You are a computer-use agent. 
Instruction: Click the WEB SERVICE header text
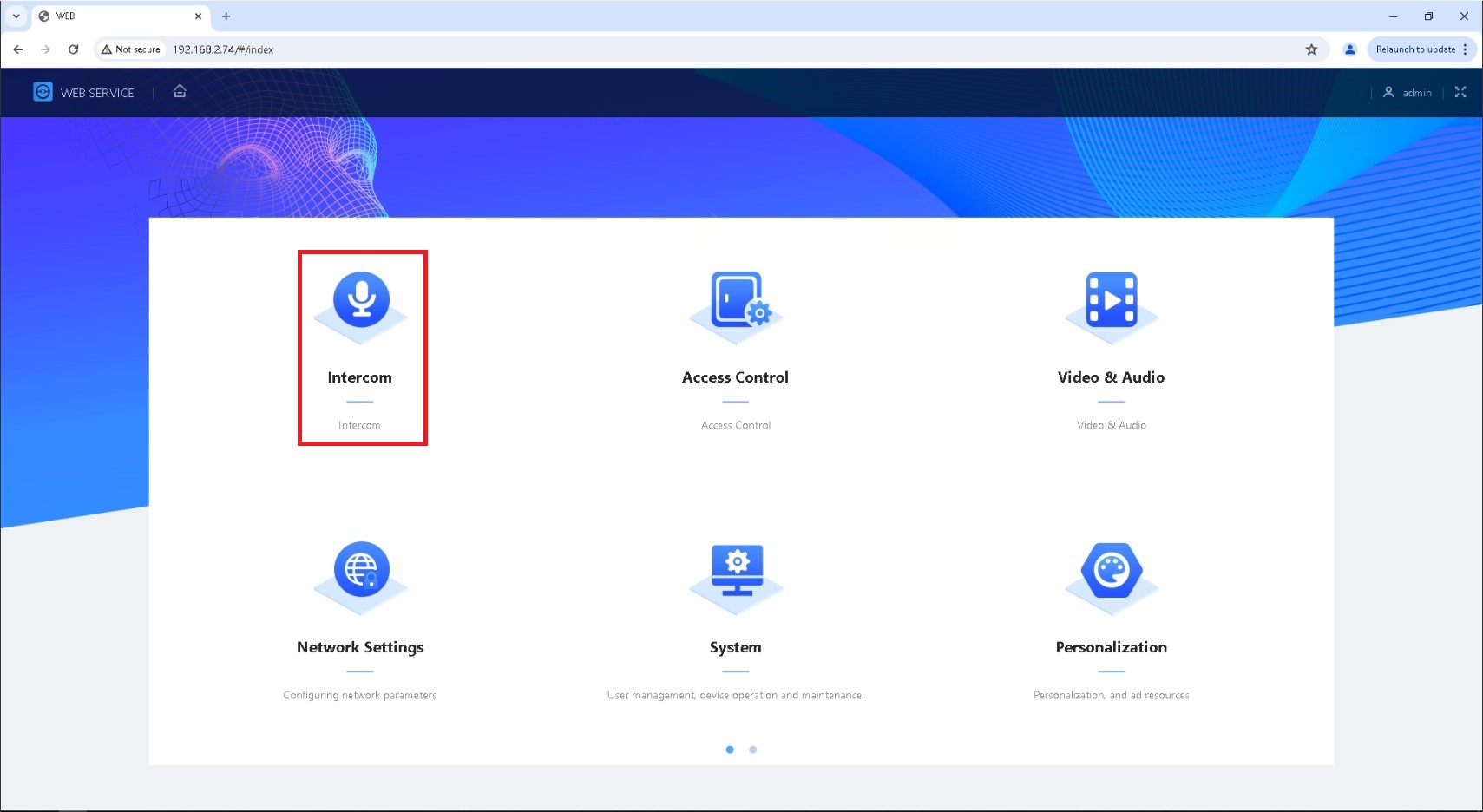(97, 93)
